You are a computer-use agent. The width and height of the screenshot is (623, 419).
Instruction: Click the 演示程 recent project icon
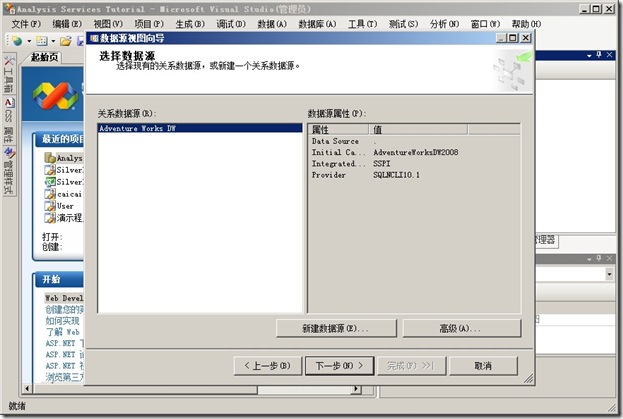[50, 218]
